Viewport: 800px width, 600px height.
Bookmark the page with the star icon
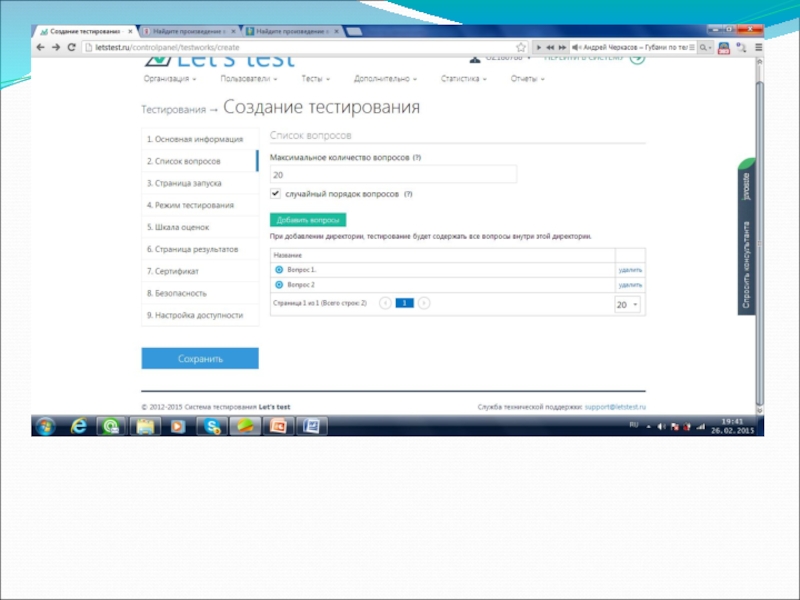521,47
